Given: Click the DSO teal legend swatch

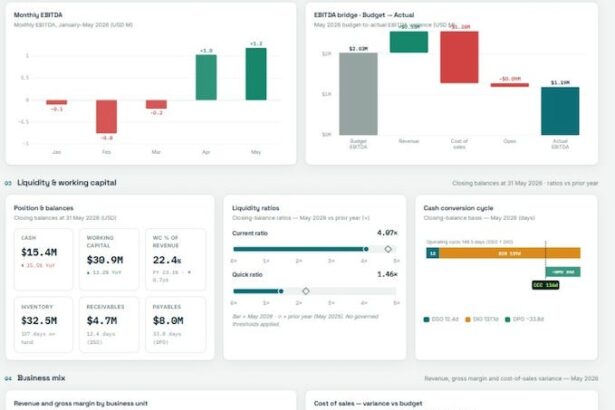Looking at the screenshot, I should tap(426, 319).
